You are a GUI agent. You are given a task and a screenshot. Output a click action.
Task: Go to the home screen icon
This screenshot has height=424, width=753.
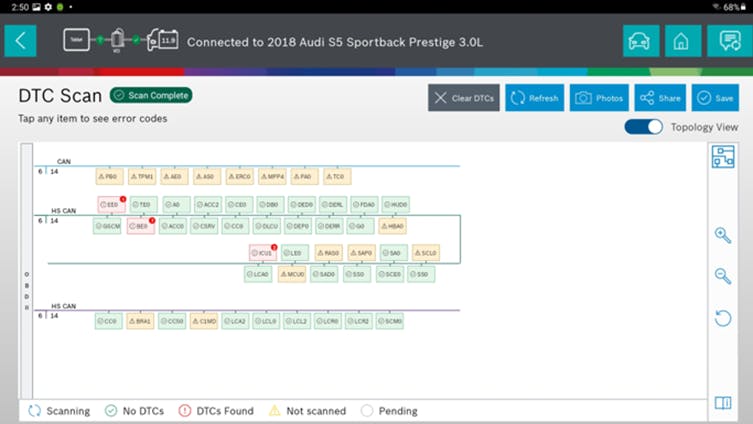[x=681, y=41]
